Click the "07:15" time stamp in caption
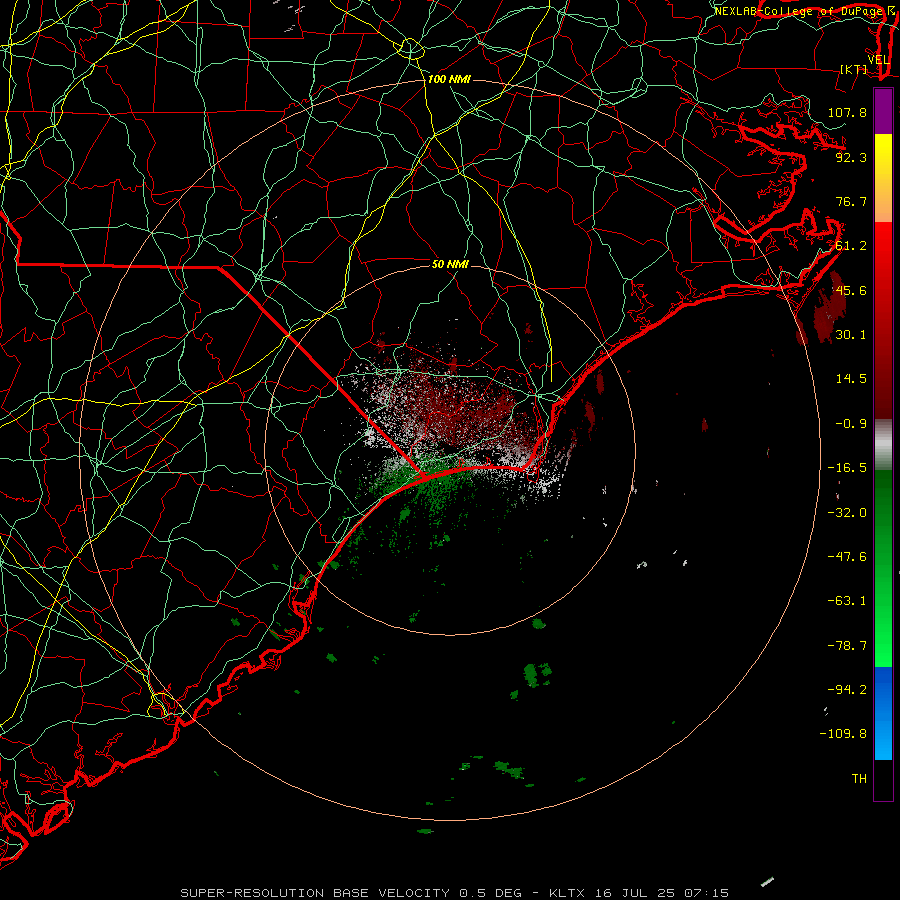The width and height of the screenshot is (900, 900). (x=707, y=893)
